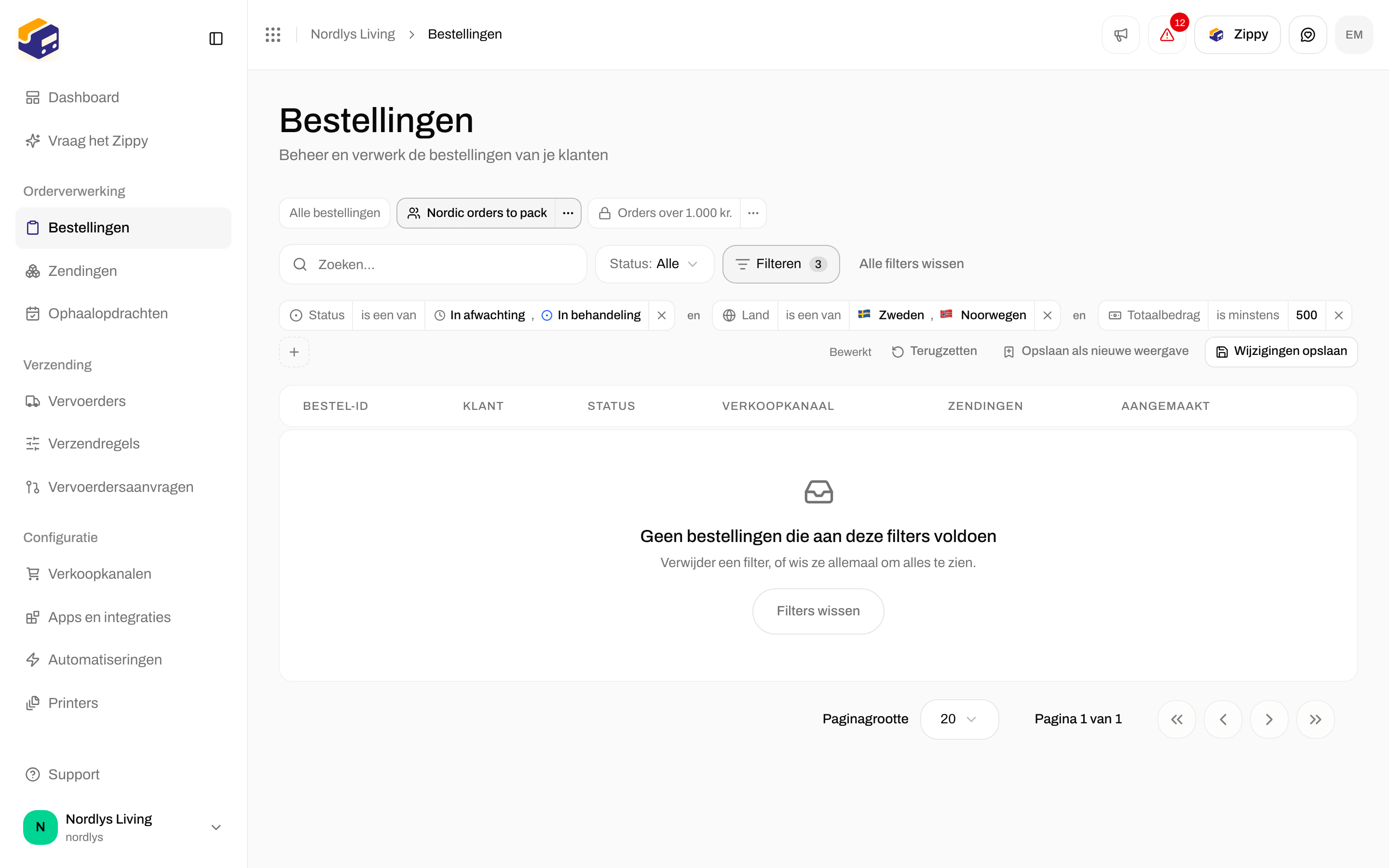Open the apps grid menu
Screen dimensions: 1389x868
click(273, 34)
